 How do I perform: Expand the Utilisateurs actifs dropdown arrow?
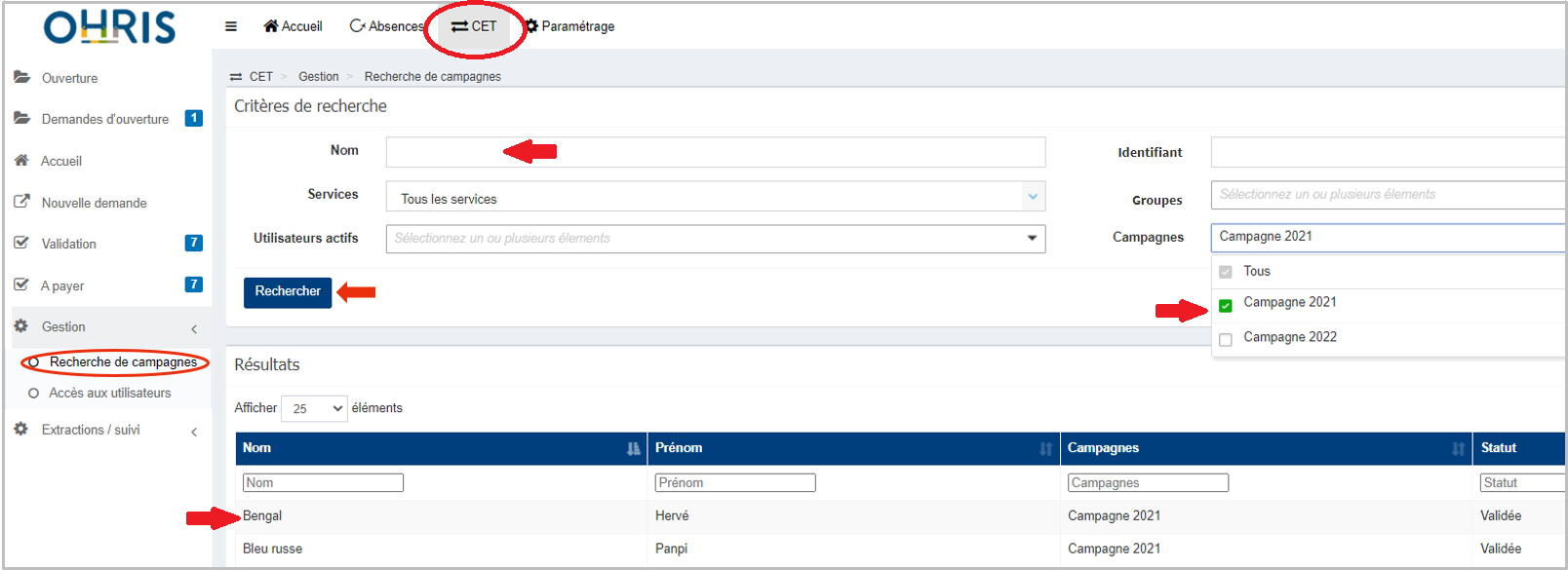coord(1032,239)
